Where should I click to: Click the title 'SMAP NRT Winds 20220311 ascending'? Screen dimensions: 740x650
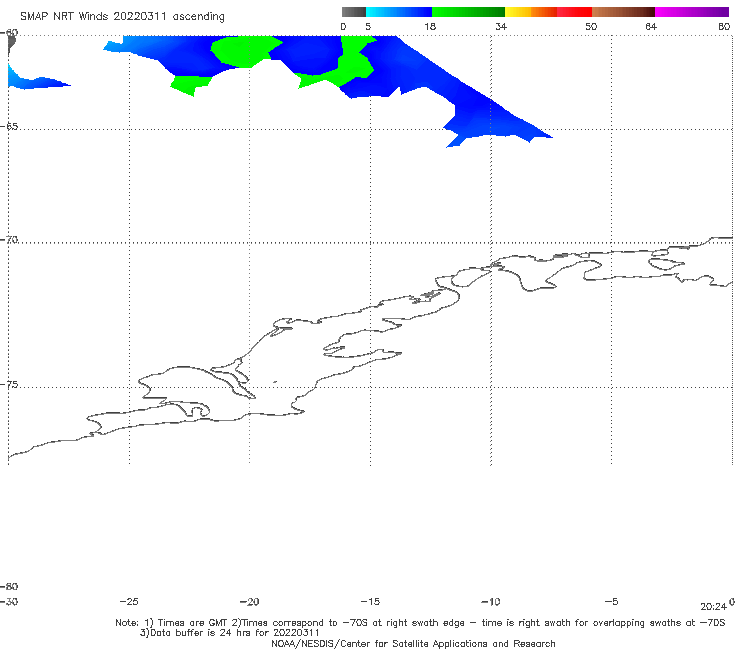122,17
